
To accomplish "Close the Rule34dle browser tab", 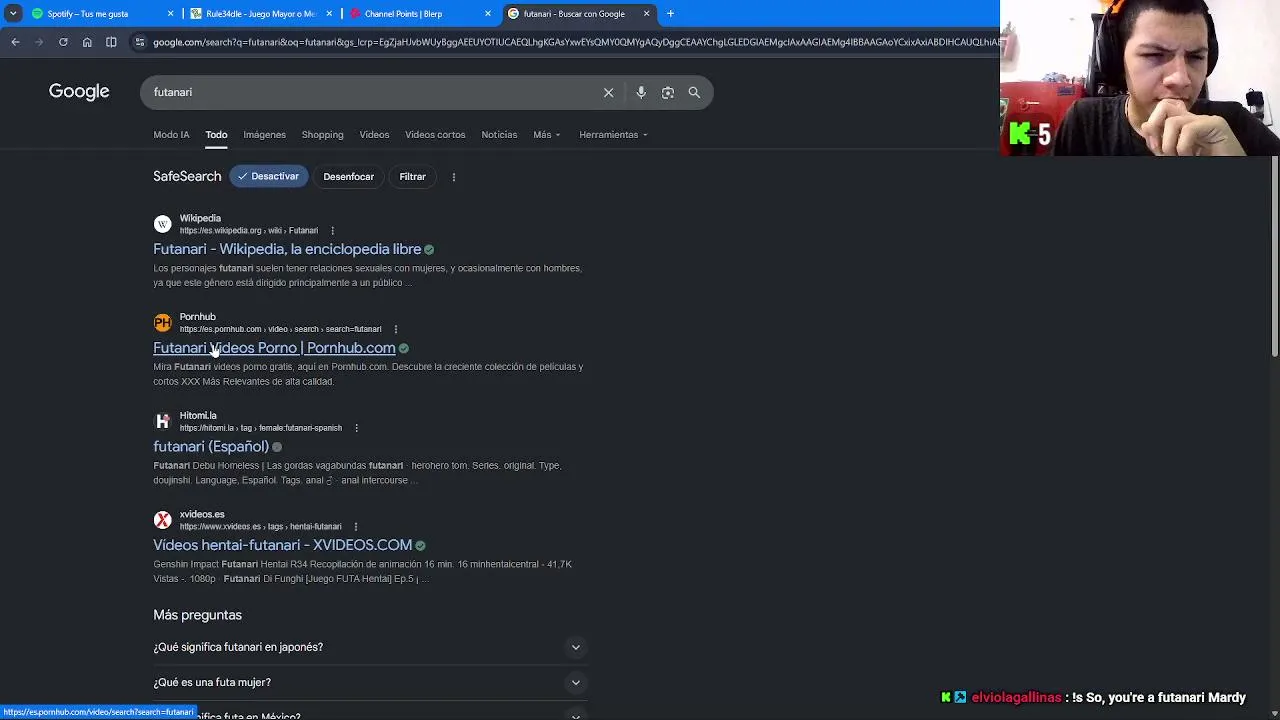I will 329,14.
